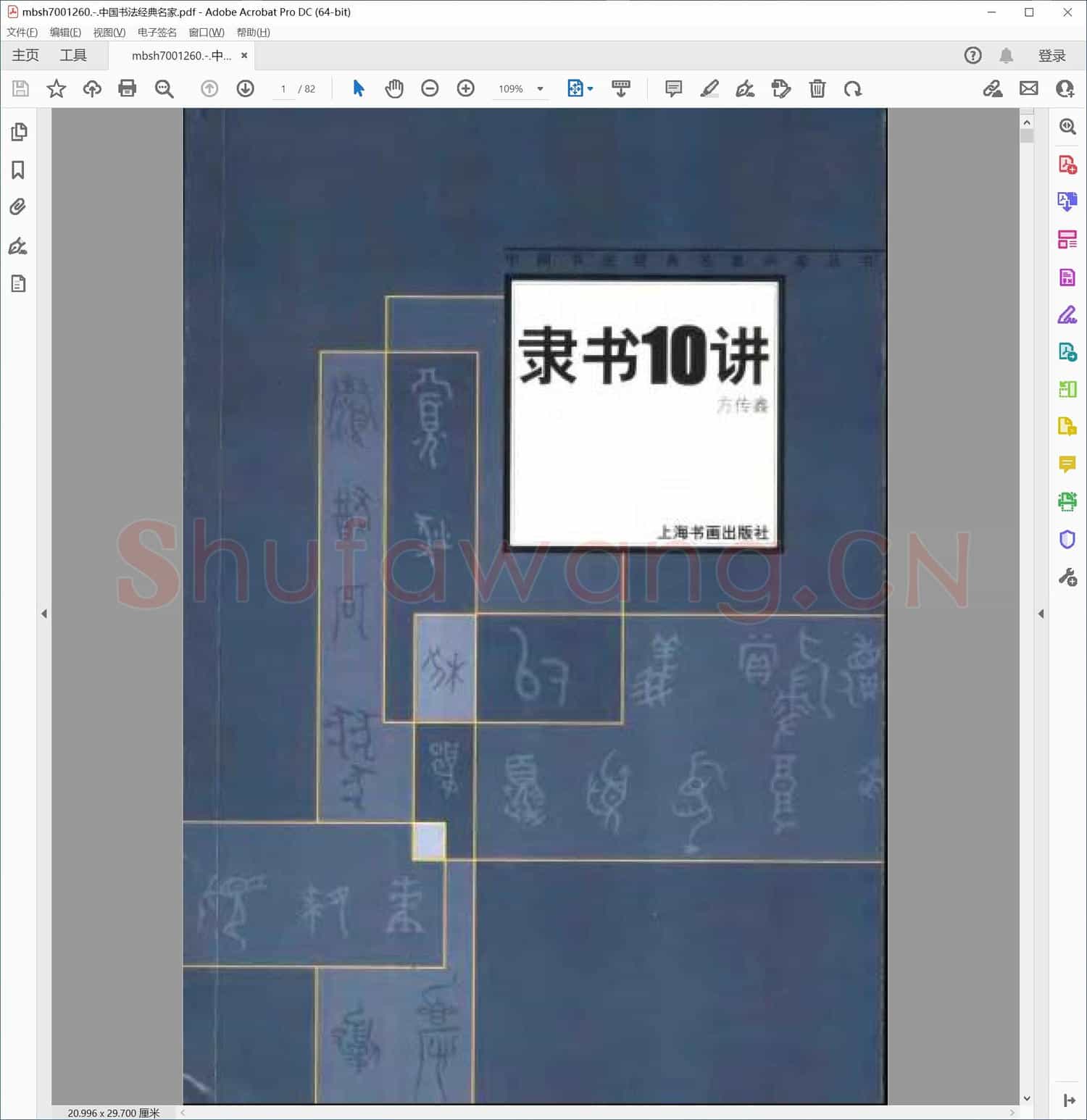This screenshot has height=1120, width=1087.
Task: Open the Bookmarks panel
Action: pos(19,170)
